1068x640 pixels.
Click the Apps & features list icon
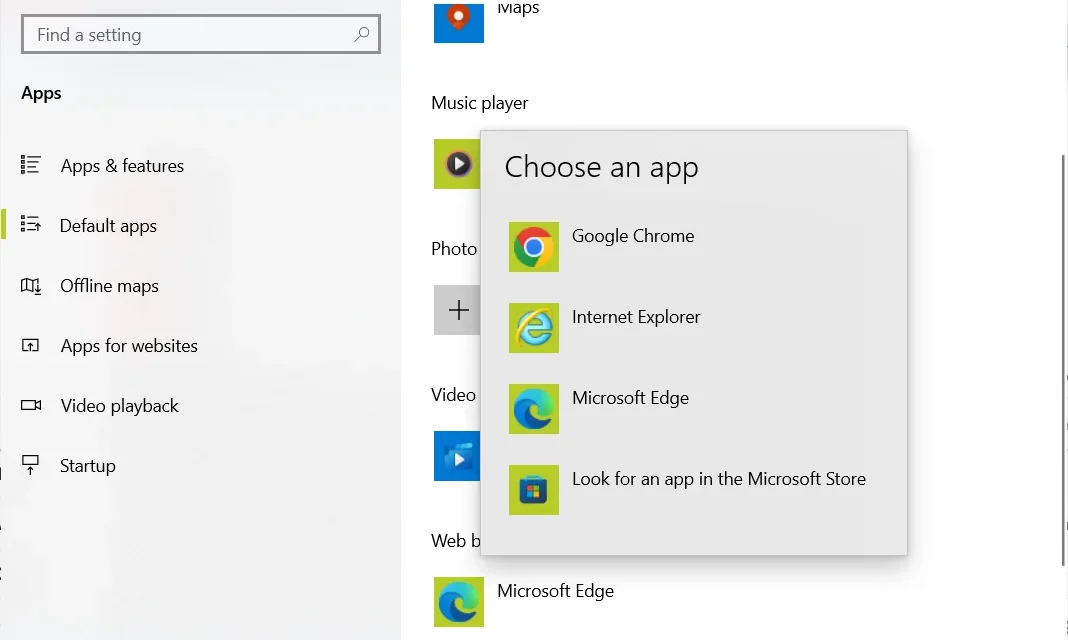pos(31,165)
